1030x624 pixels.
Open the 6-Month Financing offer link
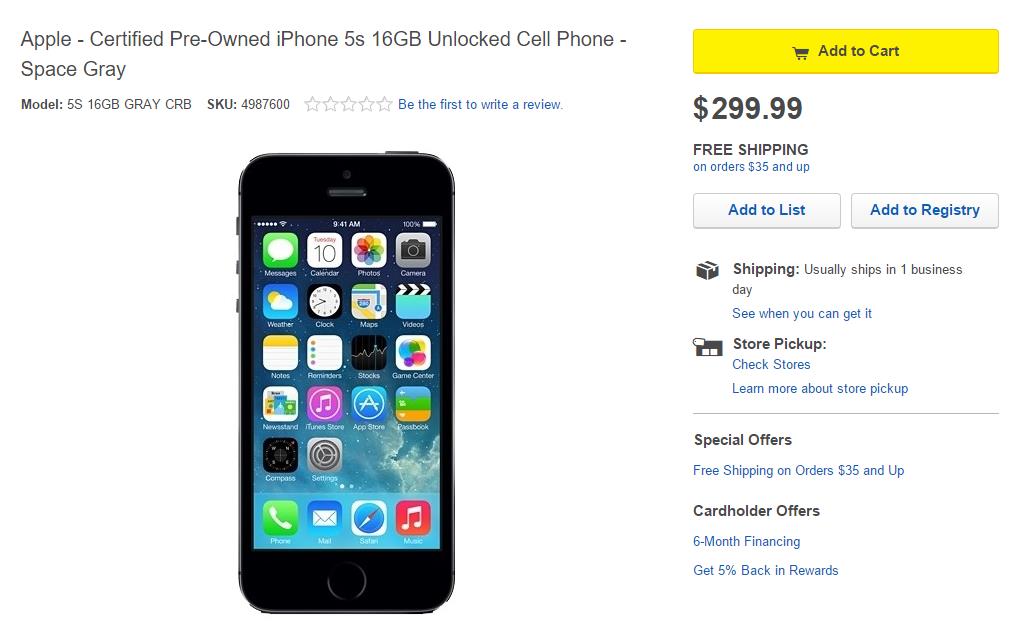pyautogui.click(x=747, y=541)
